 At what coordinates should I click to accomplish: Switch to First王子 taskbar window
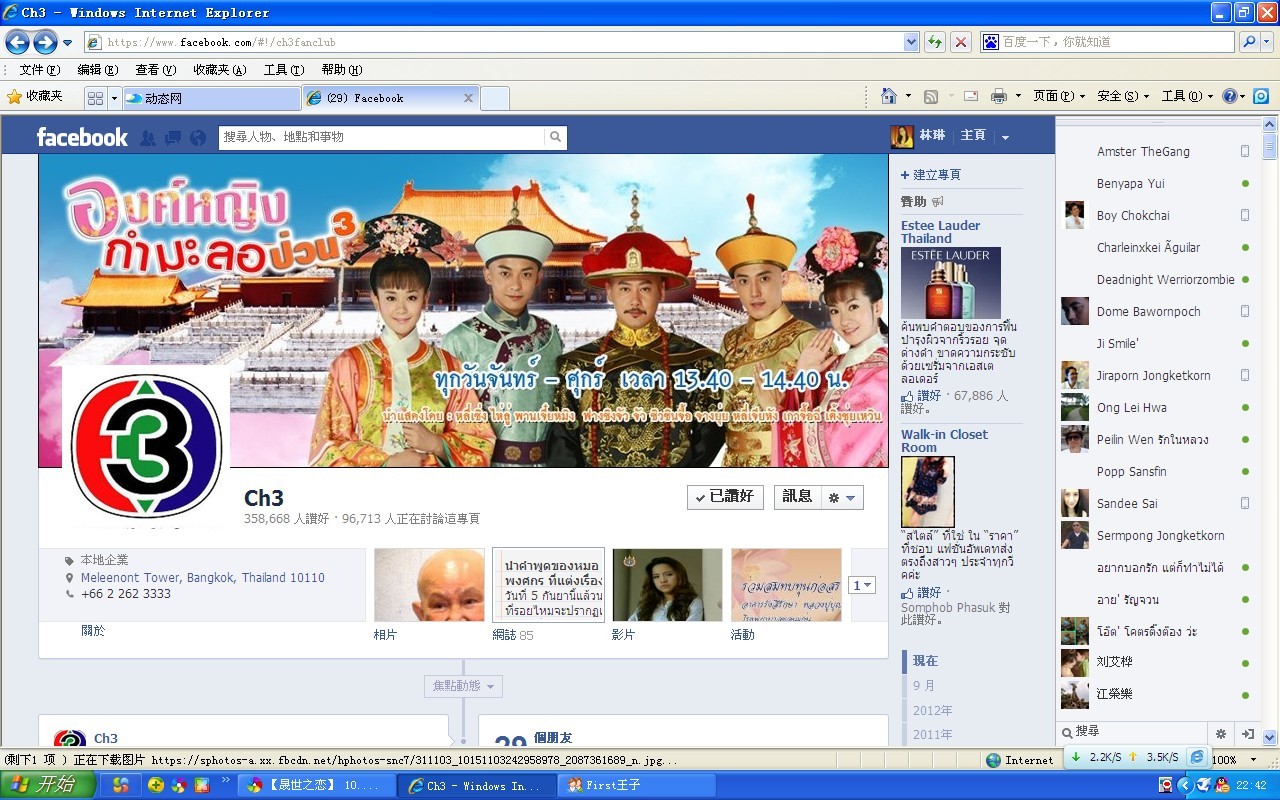[x=638, y=786]
